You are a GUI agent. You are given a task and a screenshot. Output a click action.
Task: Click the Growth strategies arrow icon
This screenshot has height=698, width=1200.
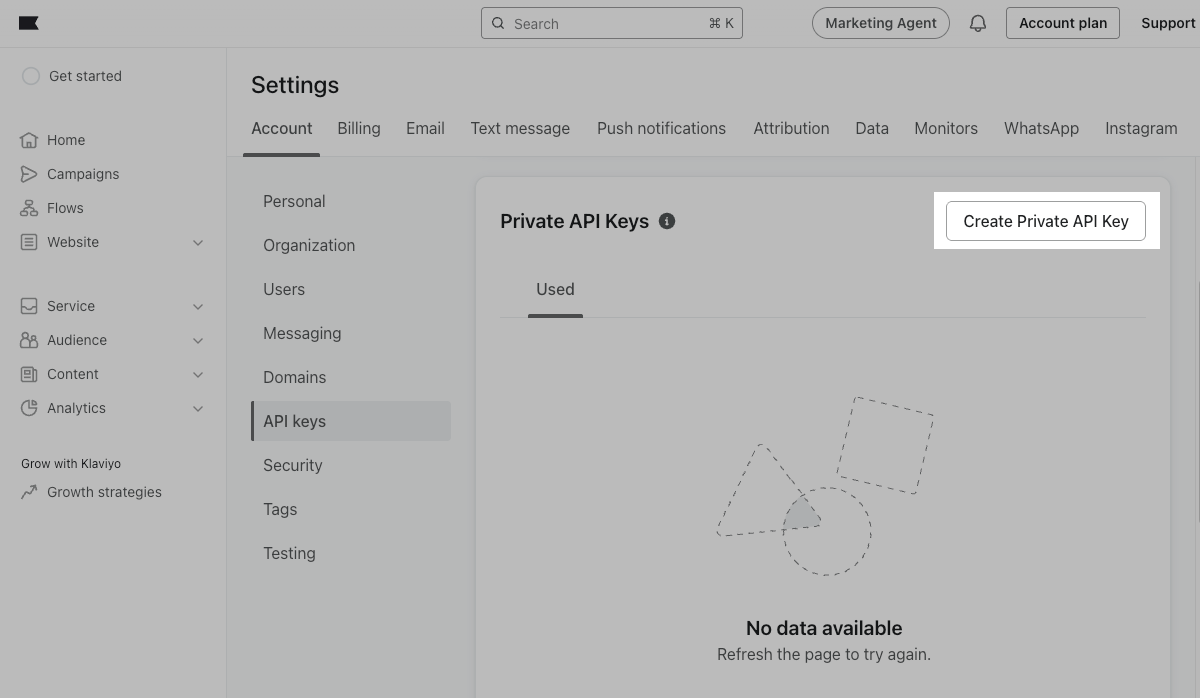click(x=29, y=492)
